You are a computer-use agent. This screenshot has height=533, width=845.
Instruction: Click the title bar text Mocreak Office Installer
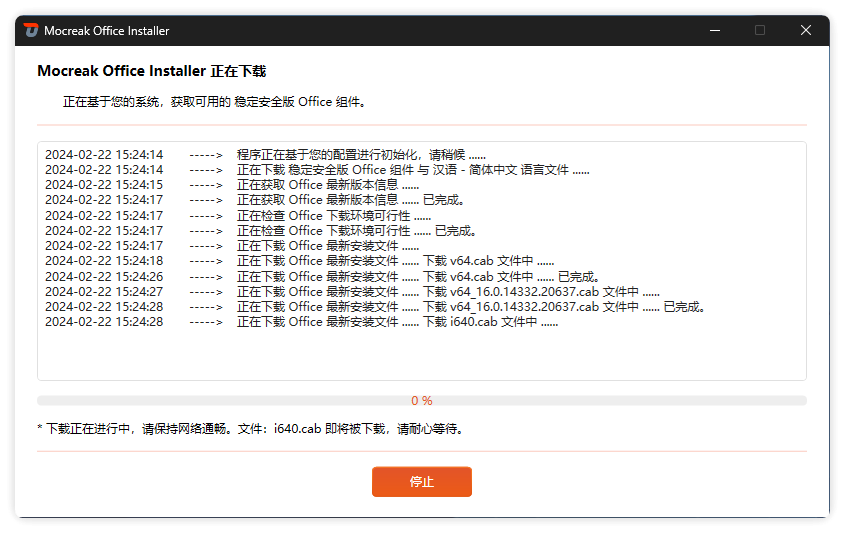tap(107, 31)
